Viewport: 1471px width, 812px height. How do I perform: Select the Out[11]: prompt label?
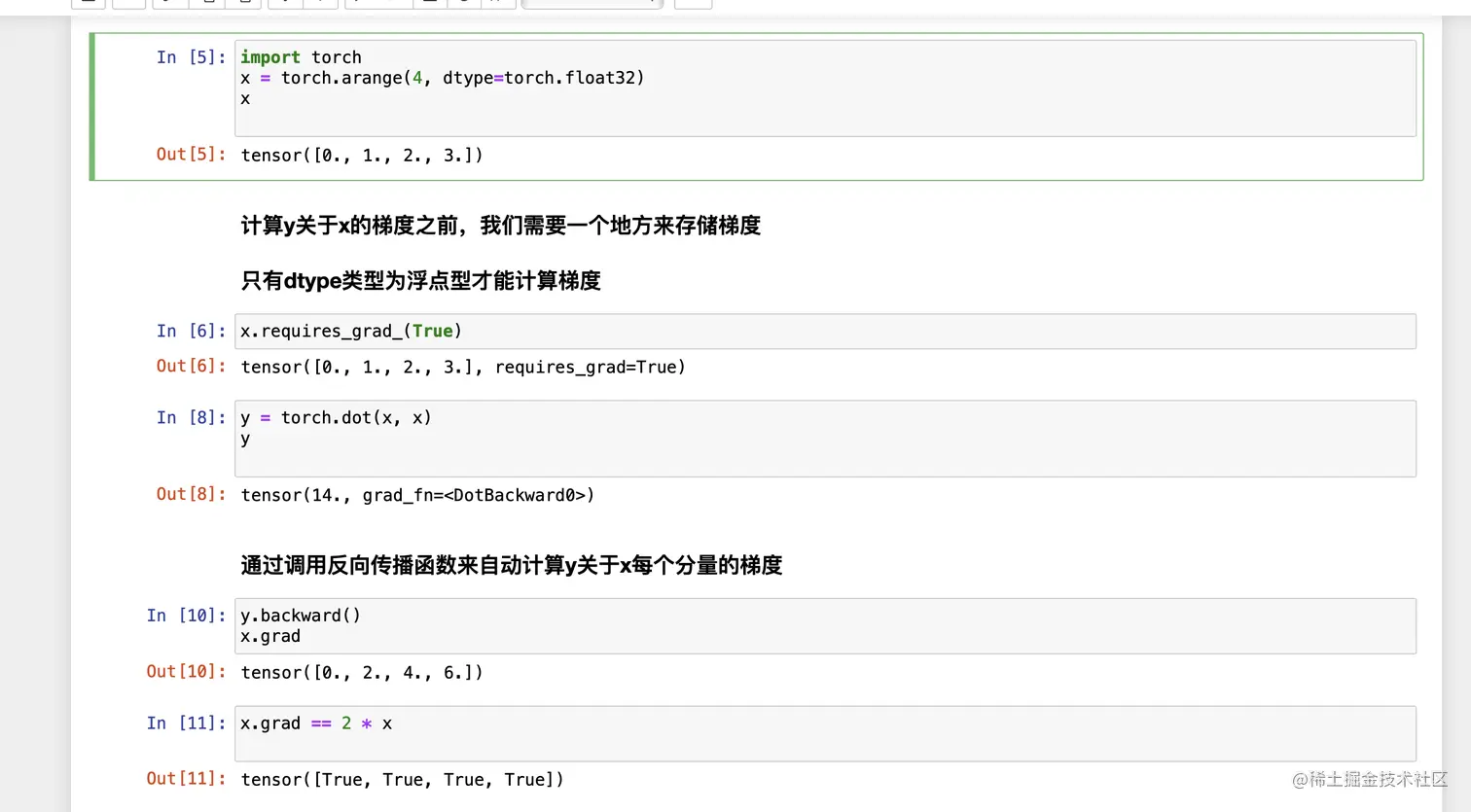(186, 779)
